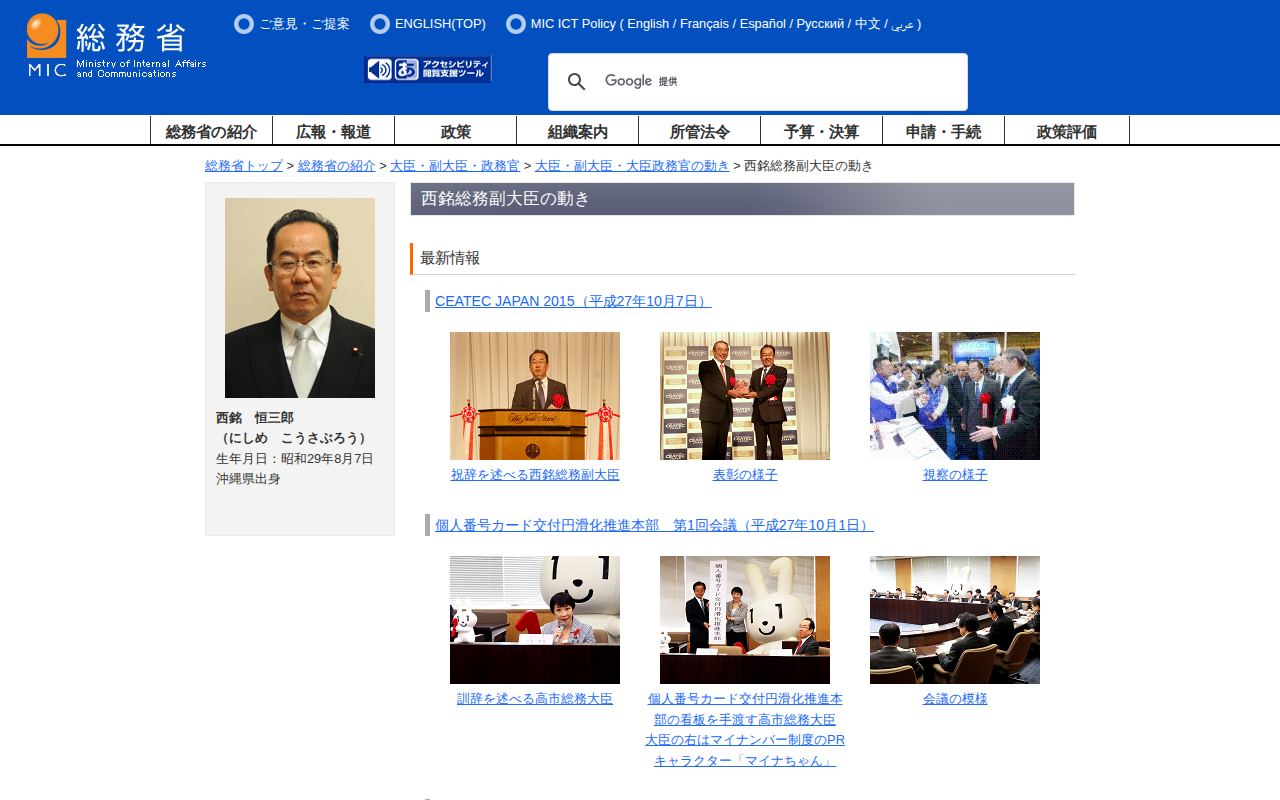The image size is (1280, 800).
Task: Open the accessibility reading support tool
Action: pos(428,69)
